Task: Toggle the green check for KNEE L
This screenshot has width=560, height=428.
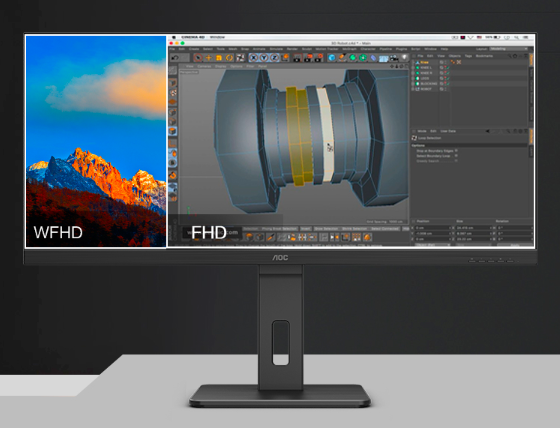Action: pos(448,68)
